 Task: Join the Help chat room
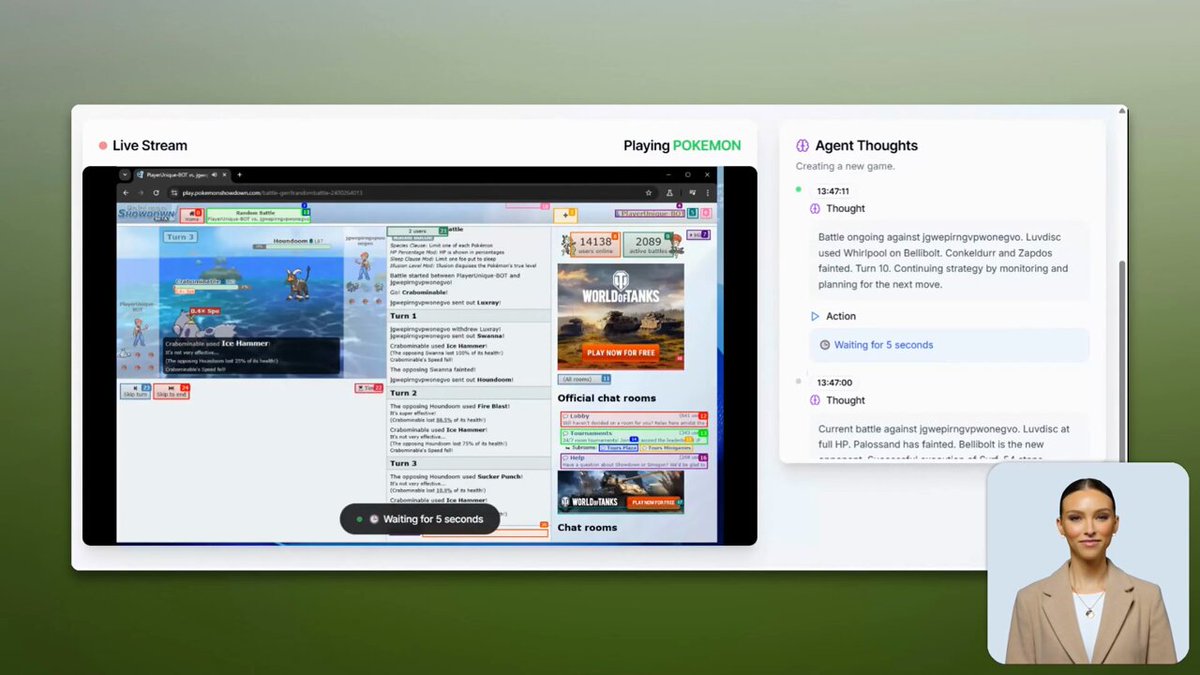point(634,460)
